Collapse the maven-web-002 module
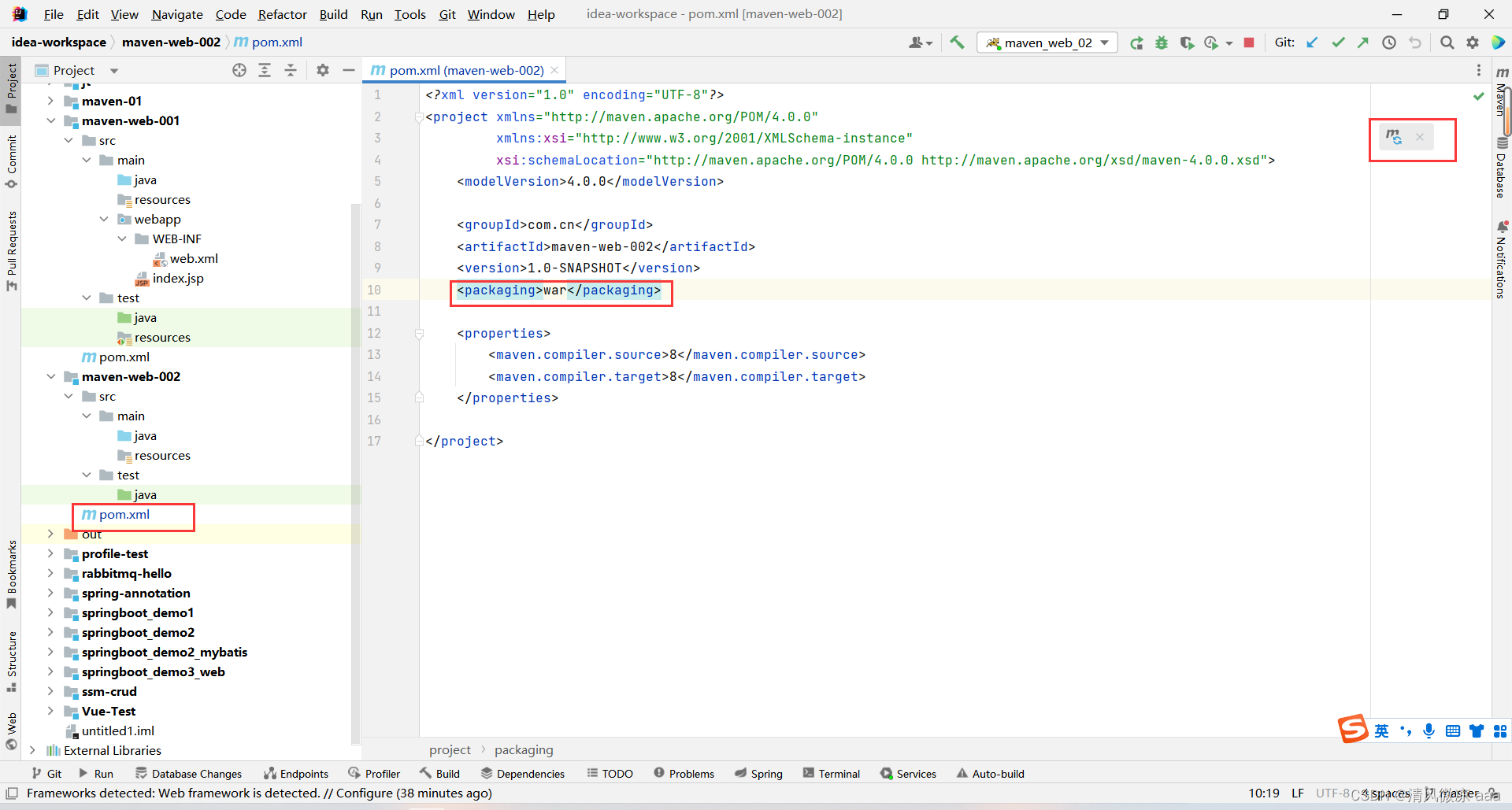Screen dimensions: 1512x810 pyautogui.click(x=50, y=376)
